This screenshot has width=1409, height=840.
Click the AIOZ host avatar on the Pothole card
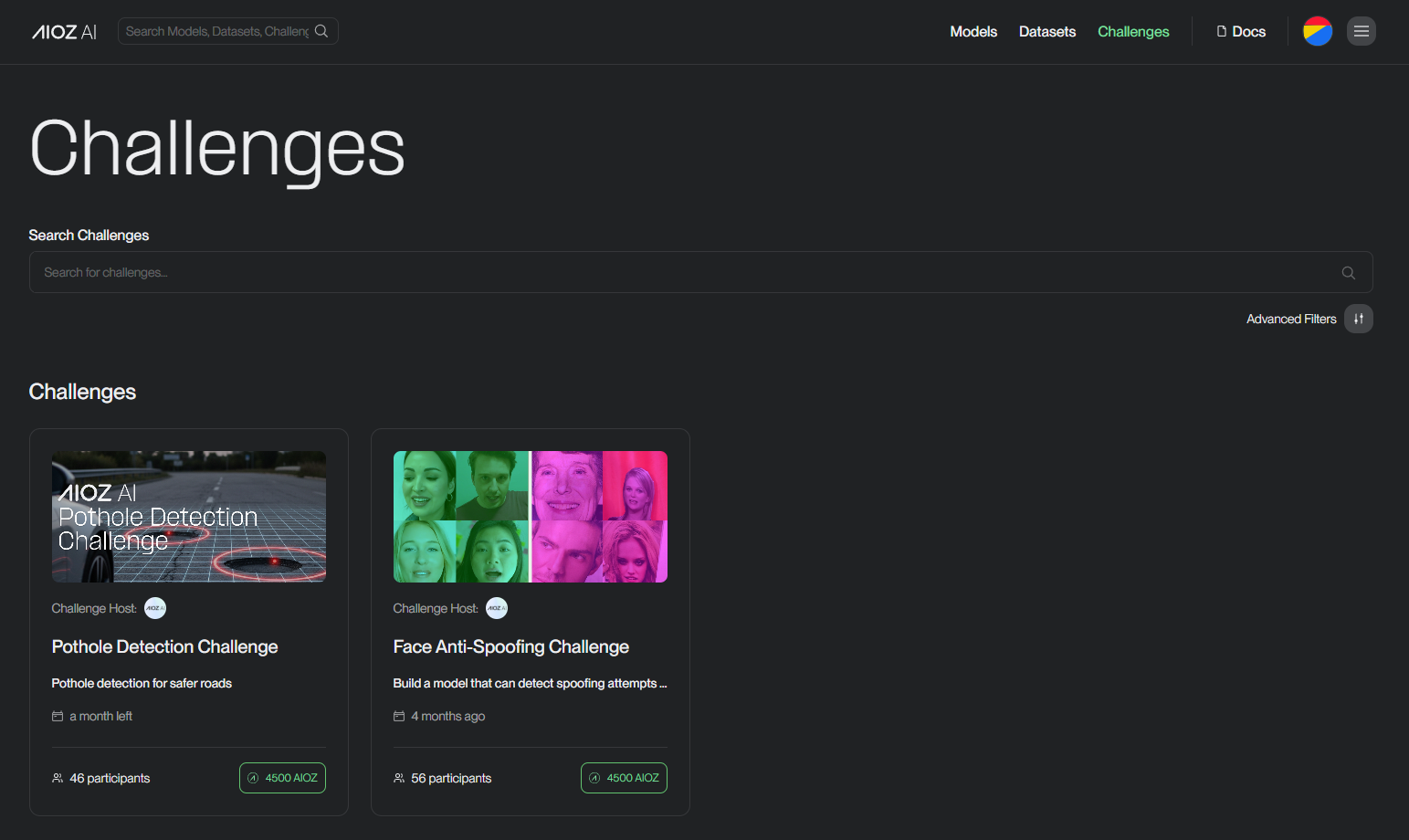[154, 608]
